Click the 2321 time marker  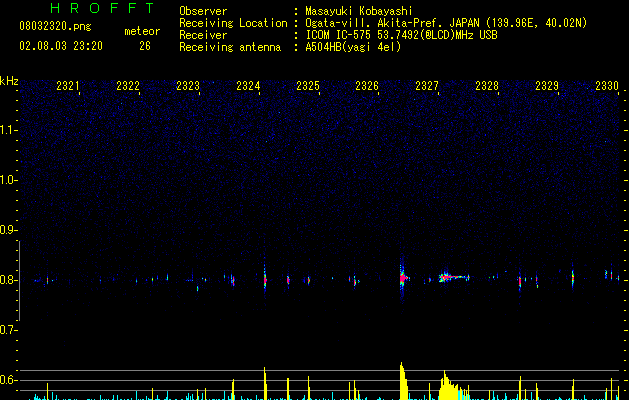68,86
